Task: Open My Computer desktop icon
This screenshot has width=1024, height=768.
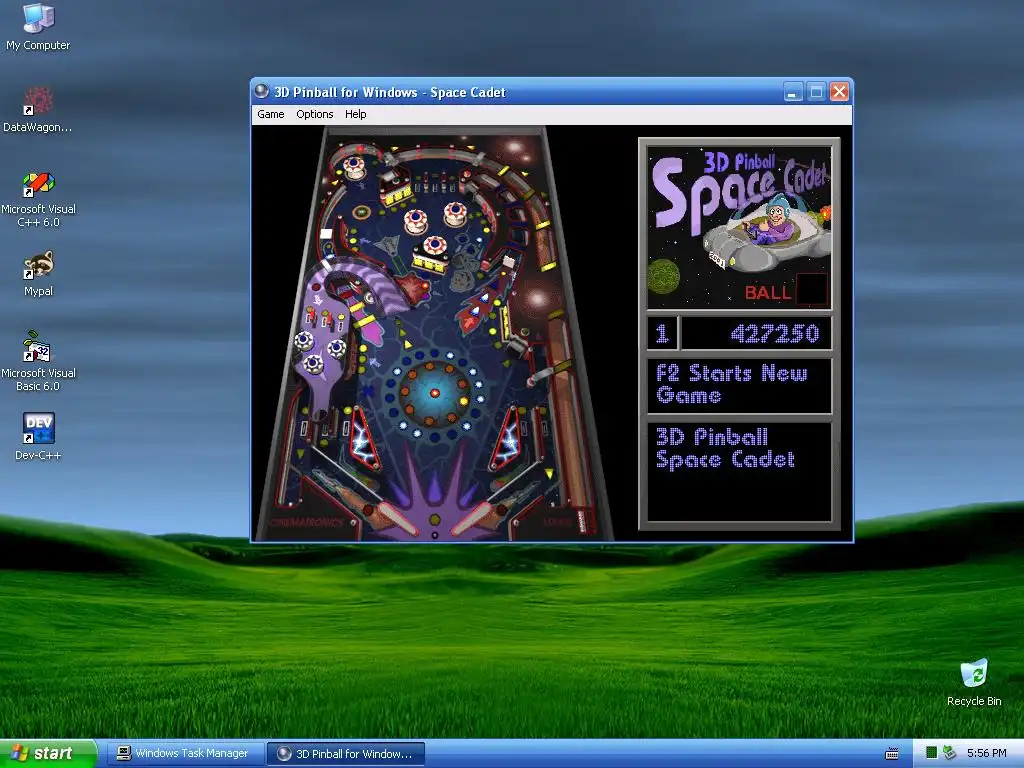Action: [38, 27]
